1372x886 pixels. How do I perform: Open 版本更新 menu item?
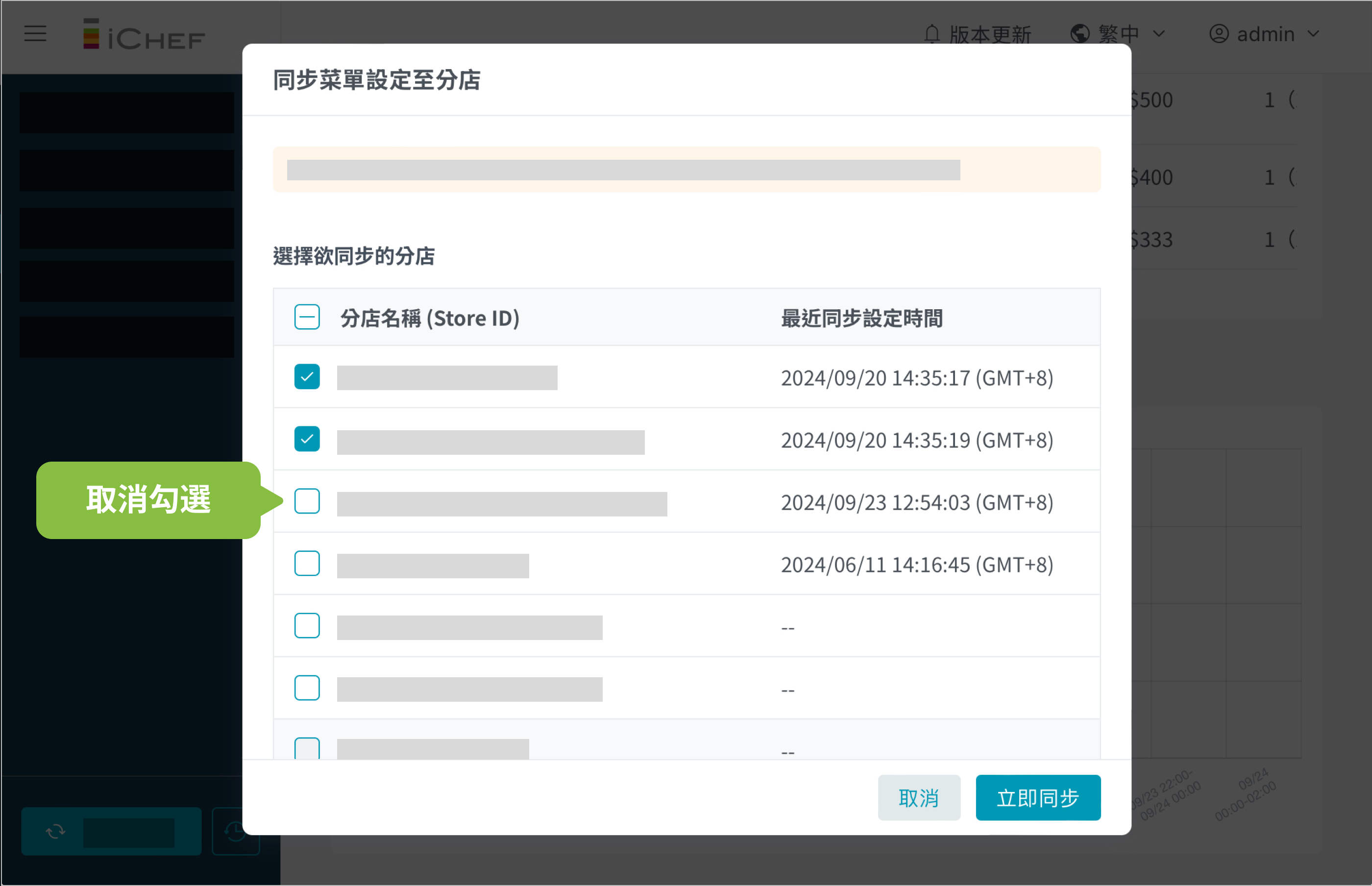990,34
